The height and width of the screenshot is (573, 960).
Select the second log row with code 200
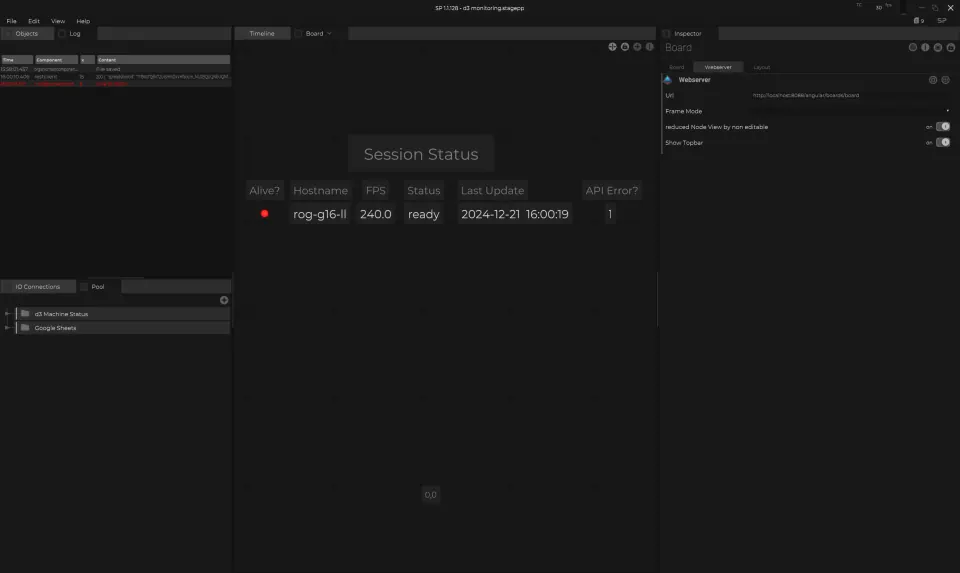pyautogui.click(x=115, y=77)
